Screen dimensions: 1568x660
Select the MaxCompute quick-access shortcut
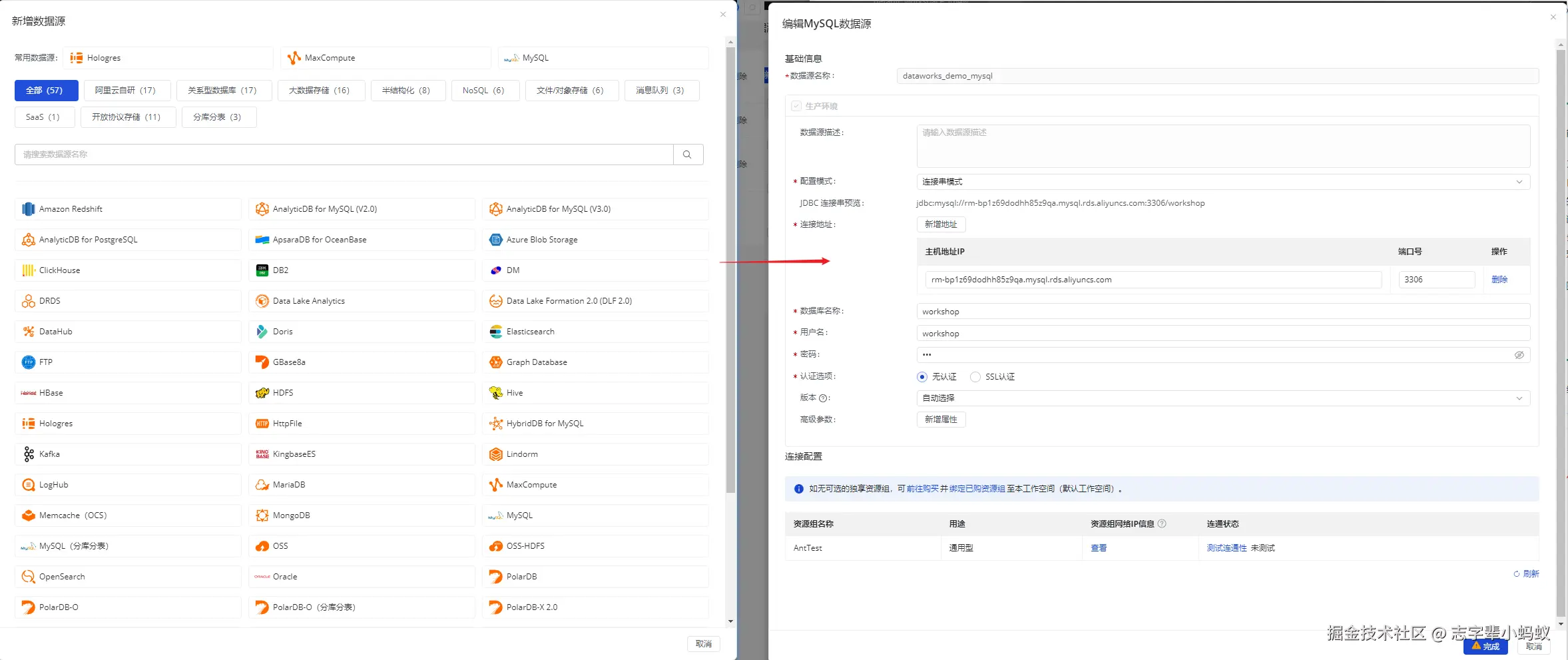pyautogui.click(x=386, y=58)
